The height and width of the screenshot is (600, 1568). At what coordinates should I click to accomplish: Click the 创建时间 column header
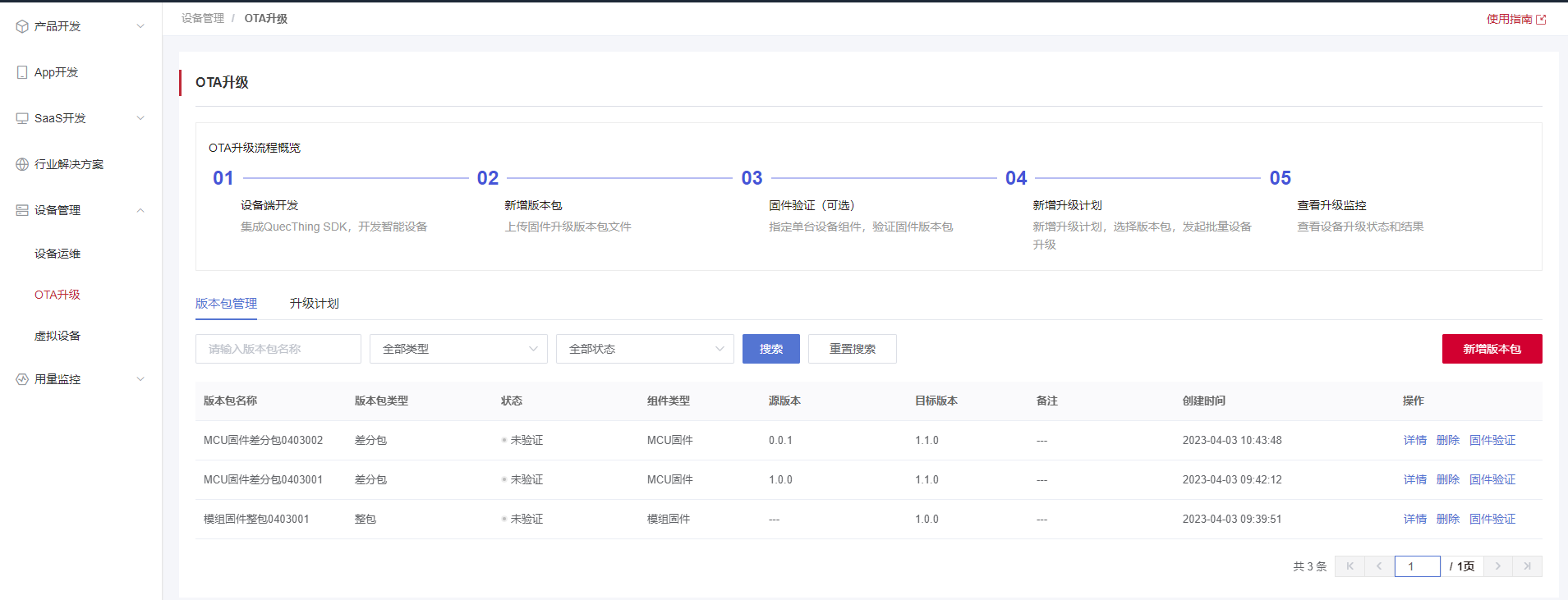pos(1204,401)
